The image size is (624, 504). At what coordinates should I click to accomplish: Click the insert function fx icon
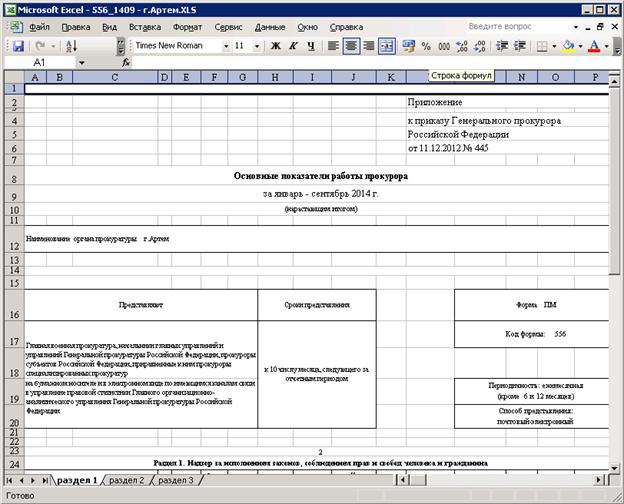[x=98, y=62]
